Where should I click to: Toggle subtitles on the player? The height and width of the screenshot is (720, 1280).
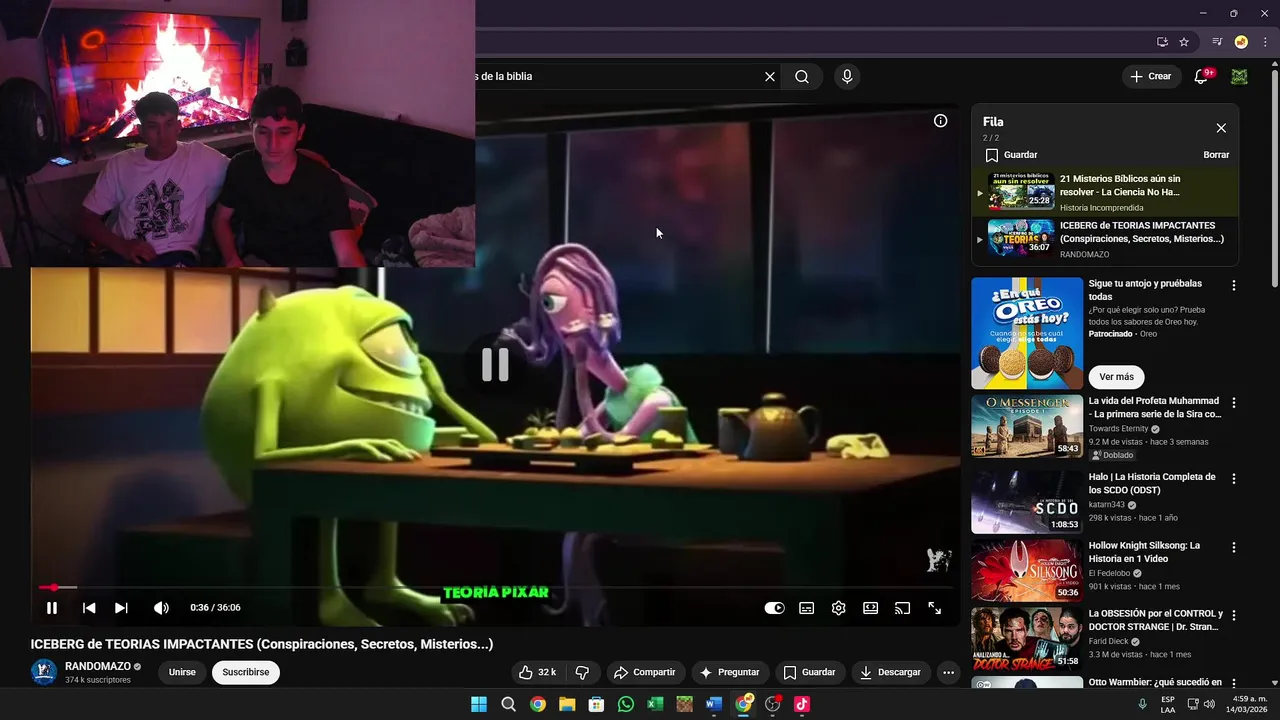806,607
